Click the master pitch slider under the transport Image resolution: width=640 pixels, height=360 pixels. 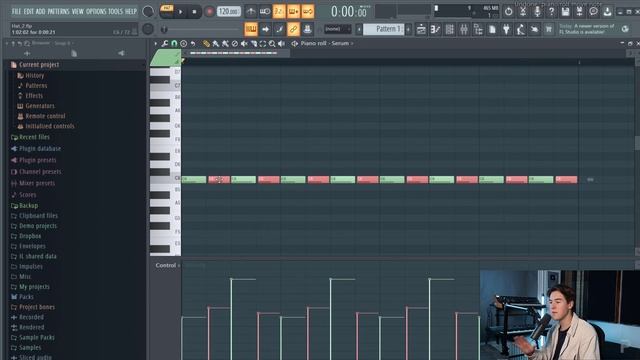(x=202, y=29)
